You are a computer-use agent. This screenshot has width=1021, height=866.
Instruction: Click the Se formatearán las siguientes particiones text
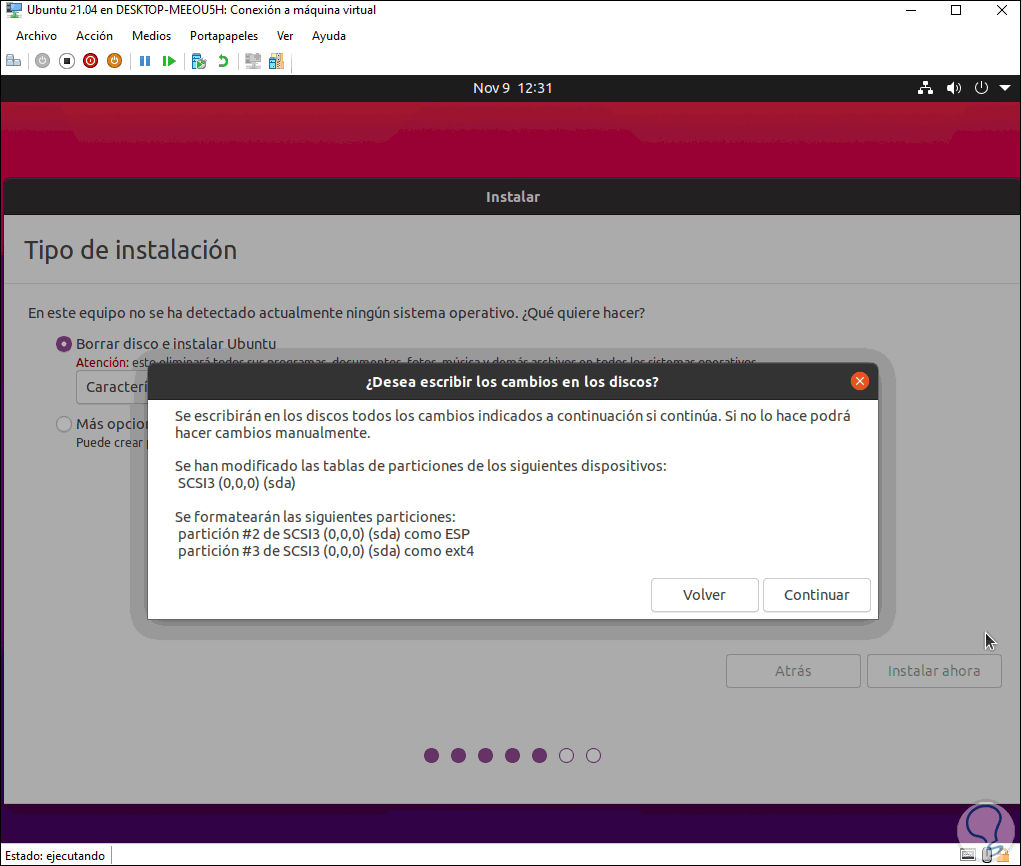click(x=315, y=517)
